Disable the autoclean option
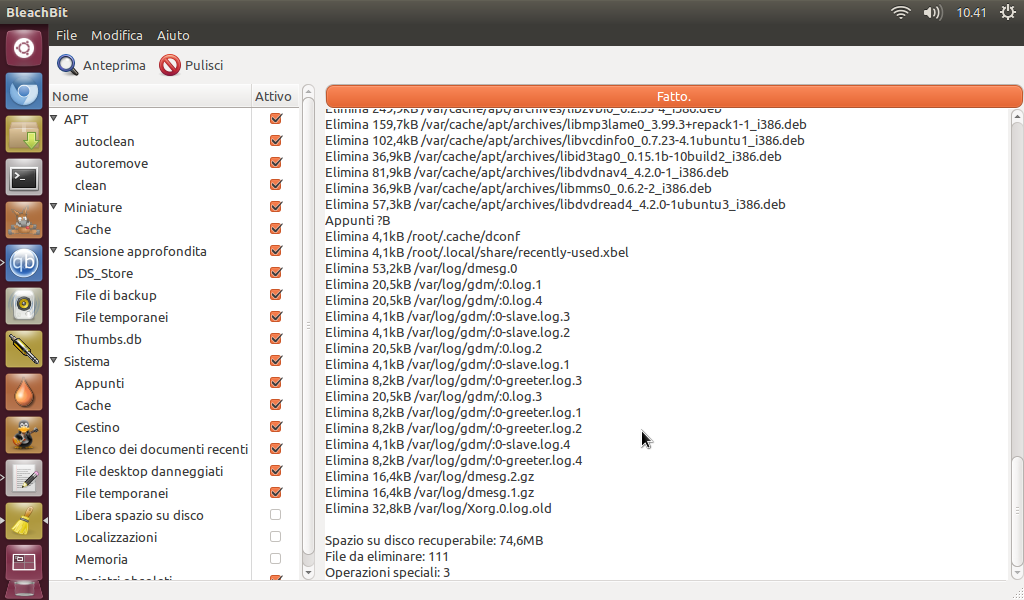 pos(276,141)
